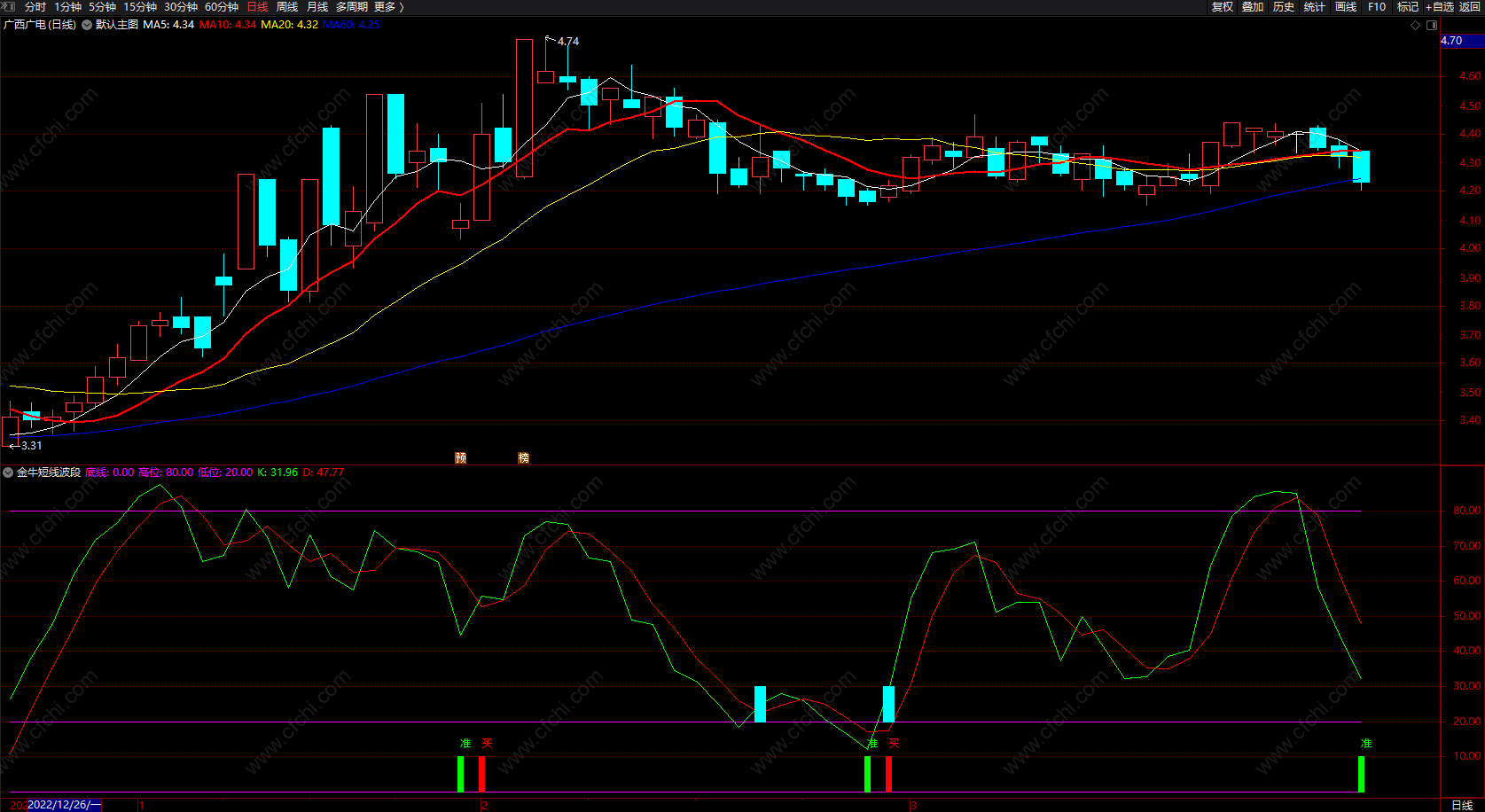
Task: Expand the 更多 periods menu
Action: point(388,7)
